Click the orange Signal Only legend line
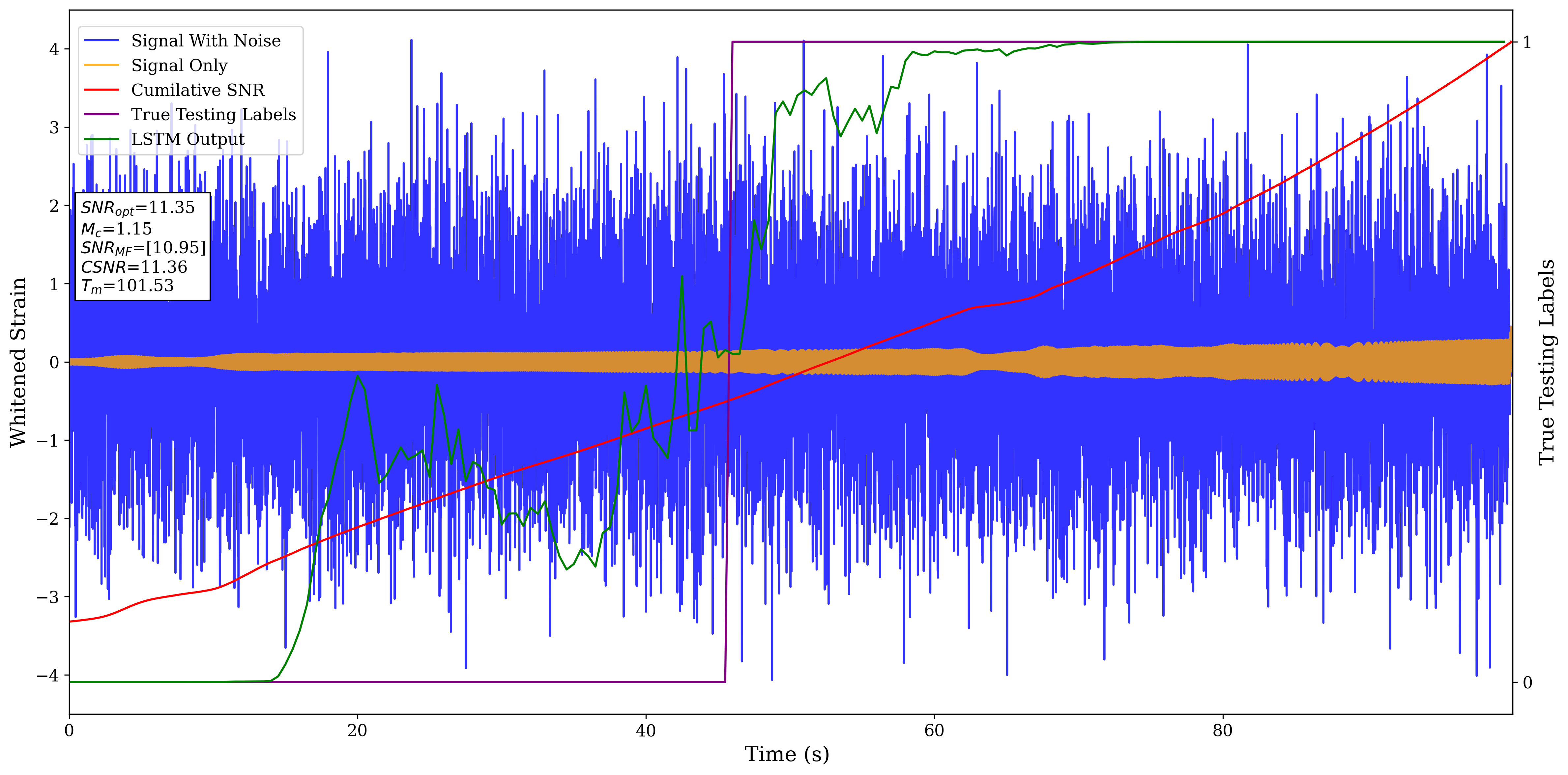 click(101, 65)
